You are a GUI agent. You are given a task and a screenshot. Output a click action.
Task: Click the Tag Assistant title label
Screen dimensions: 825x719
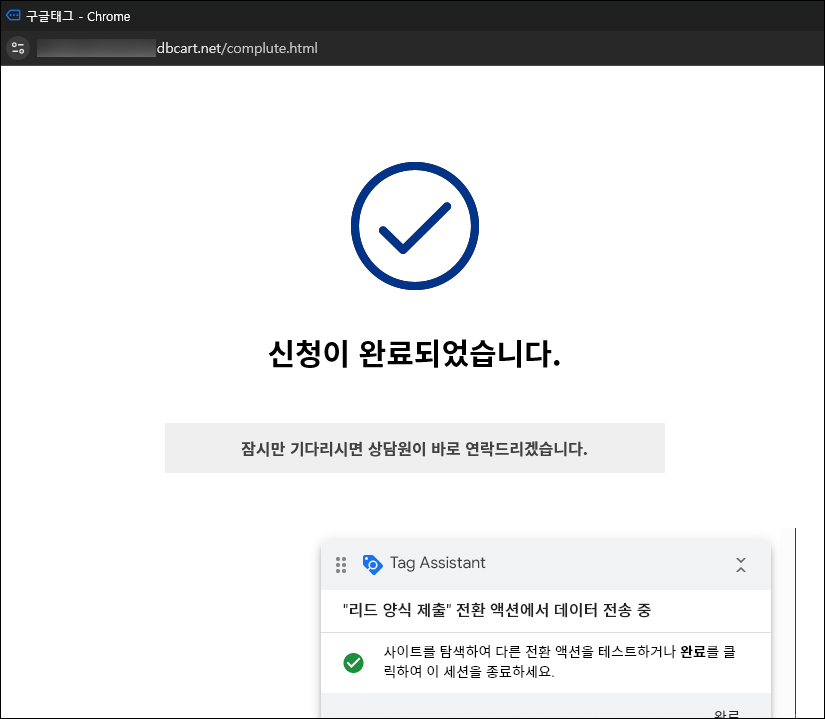437,563
